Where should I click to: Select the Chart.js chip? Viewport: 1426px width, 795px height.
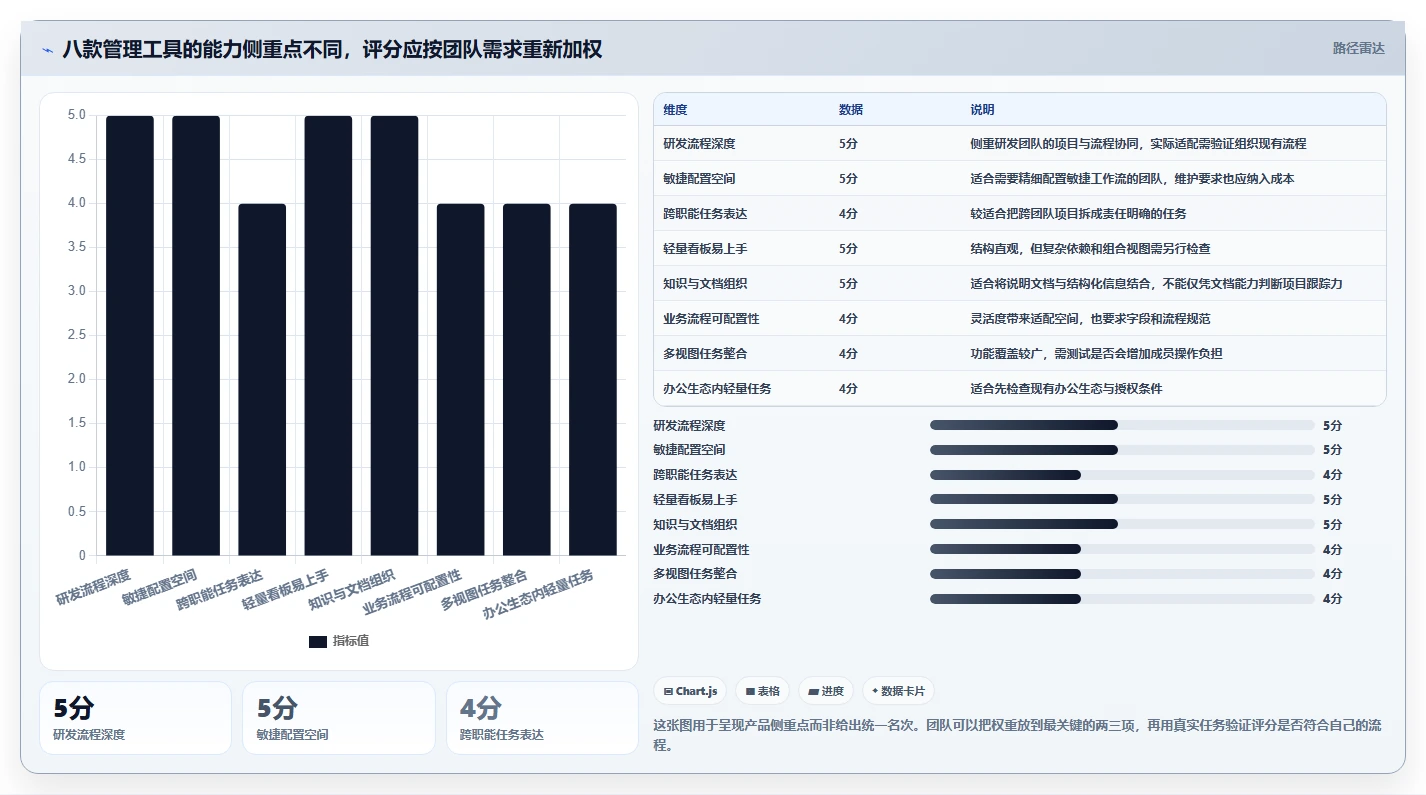tap(690, 691)
